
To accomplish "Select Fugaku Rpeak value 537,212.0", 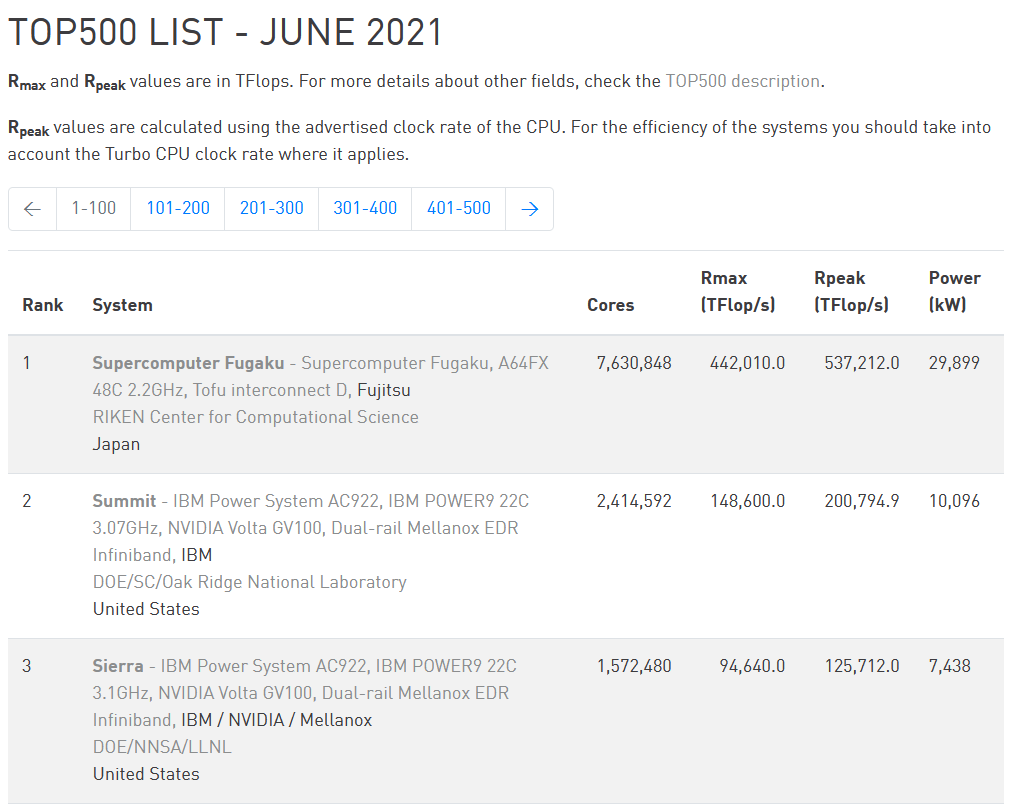I will pos(862,363).
